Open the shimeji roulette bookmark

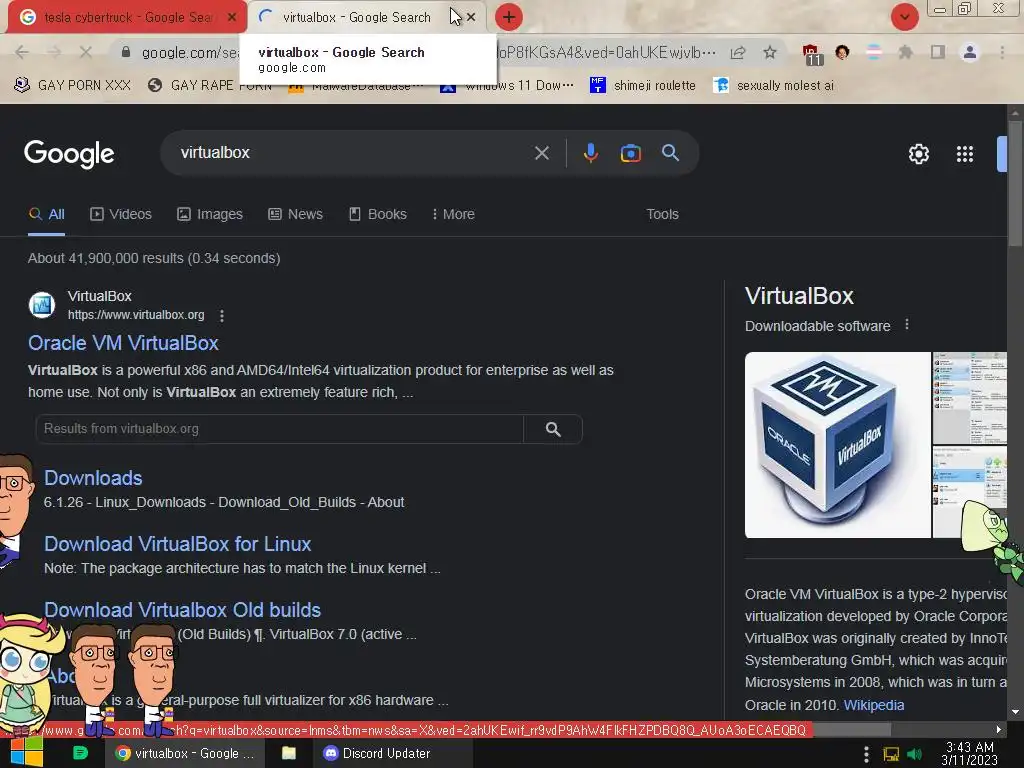pos(643,85)
